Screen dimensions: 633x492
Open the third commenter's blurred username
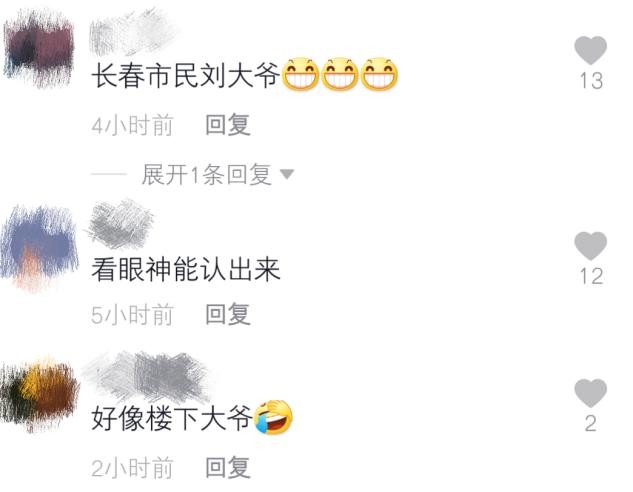coord(146,377)
